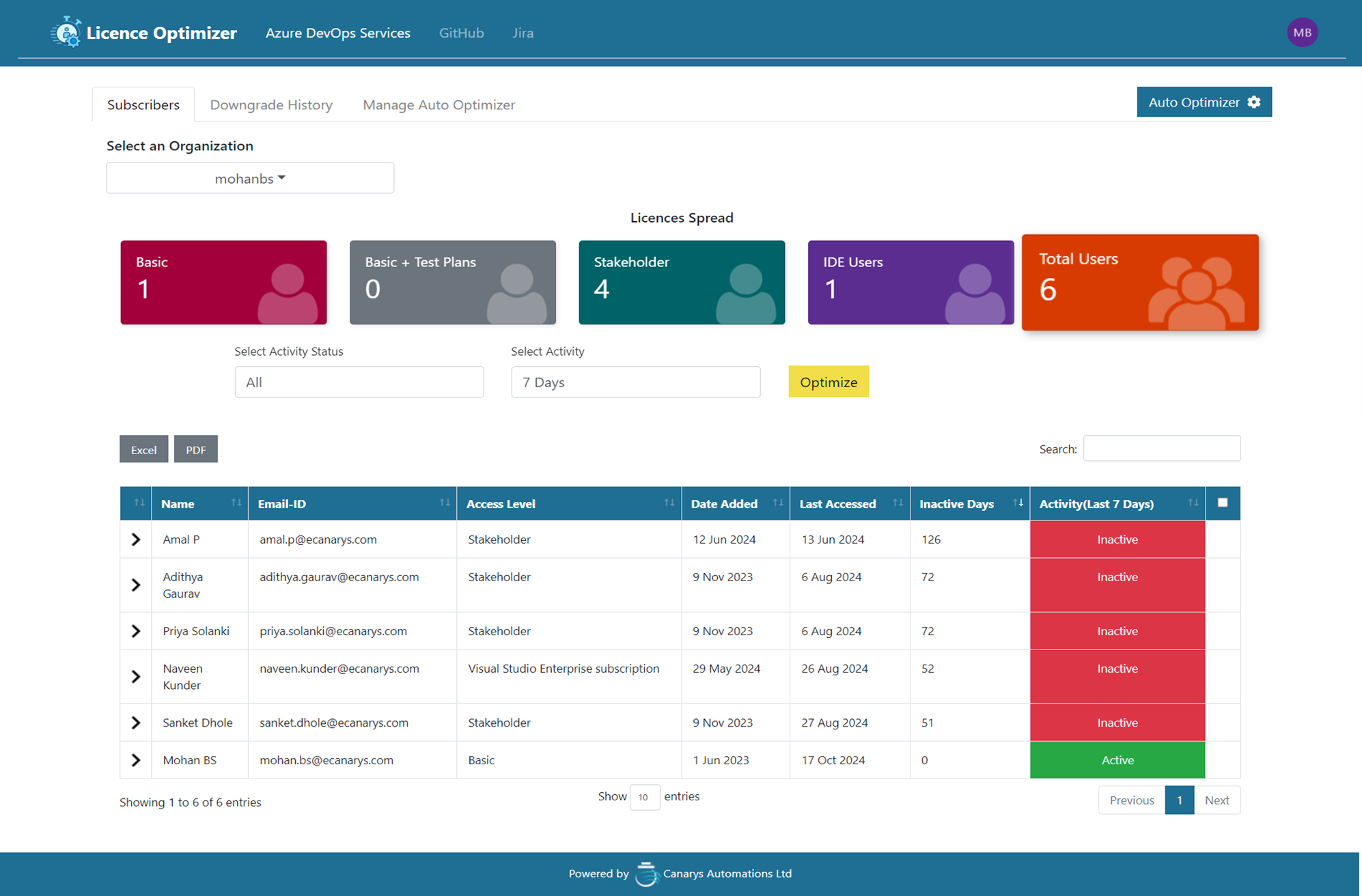Click the Search input field
This screenshot has width=1362, height=896.
(x=1161, y=449)
